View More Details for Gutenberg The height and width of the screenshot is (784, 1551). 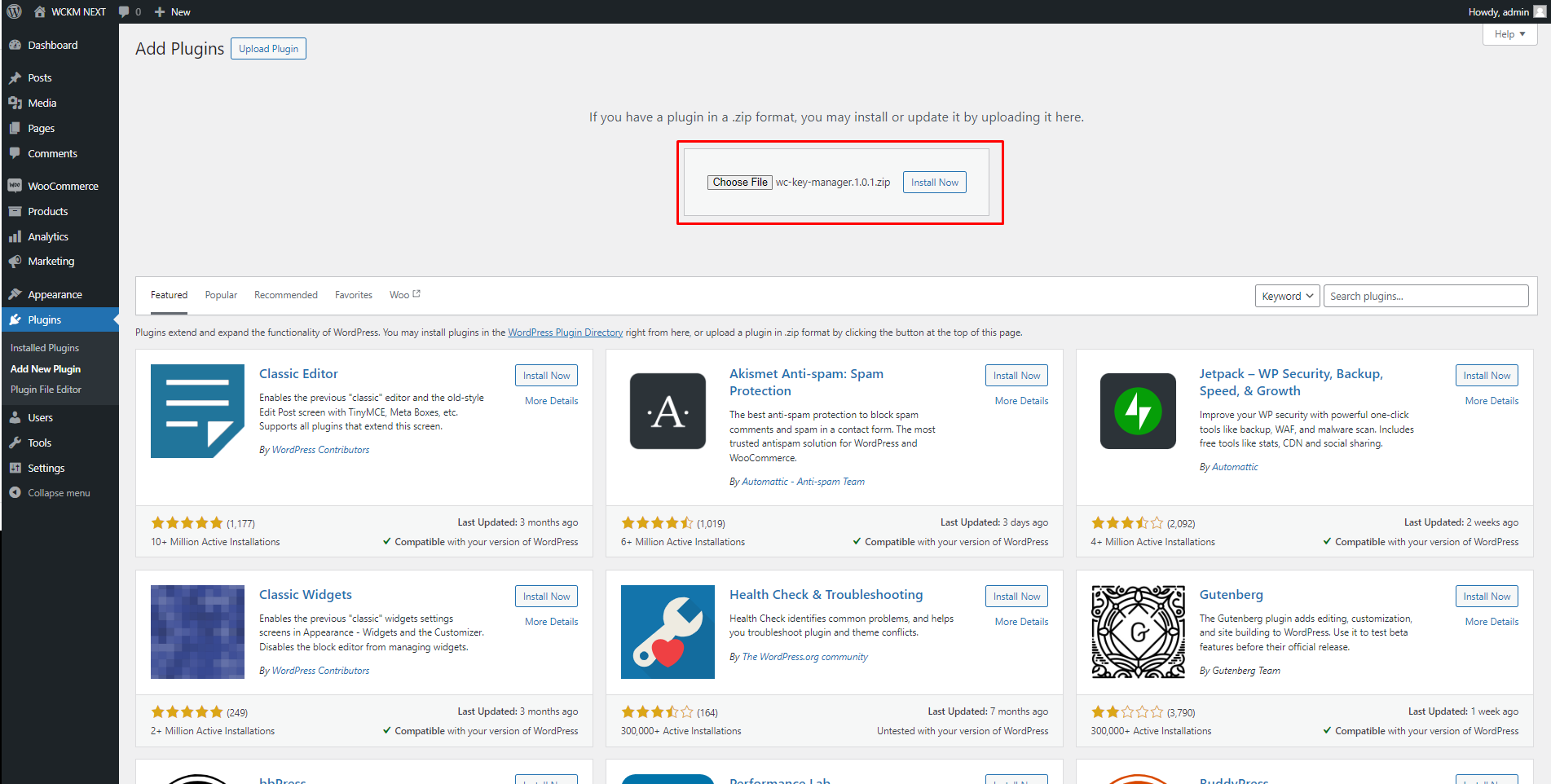1492,622
